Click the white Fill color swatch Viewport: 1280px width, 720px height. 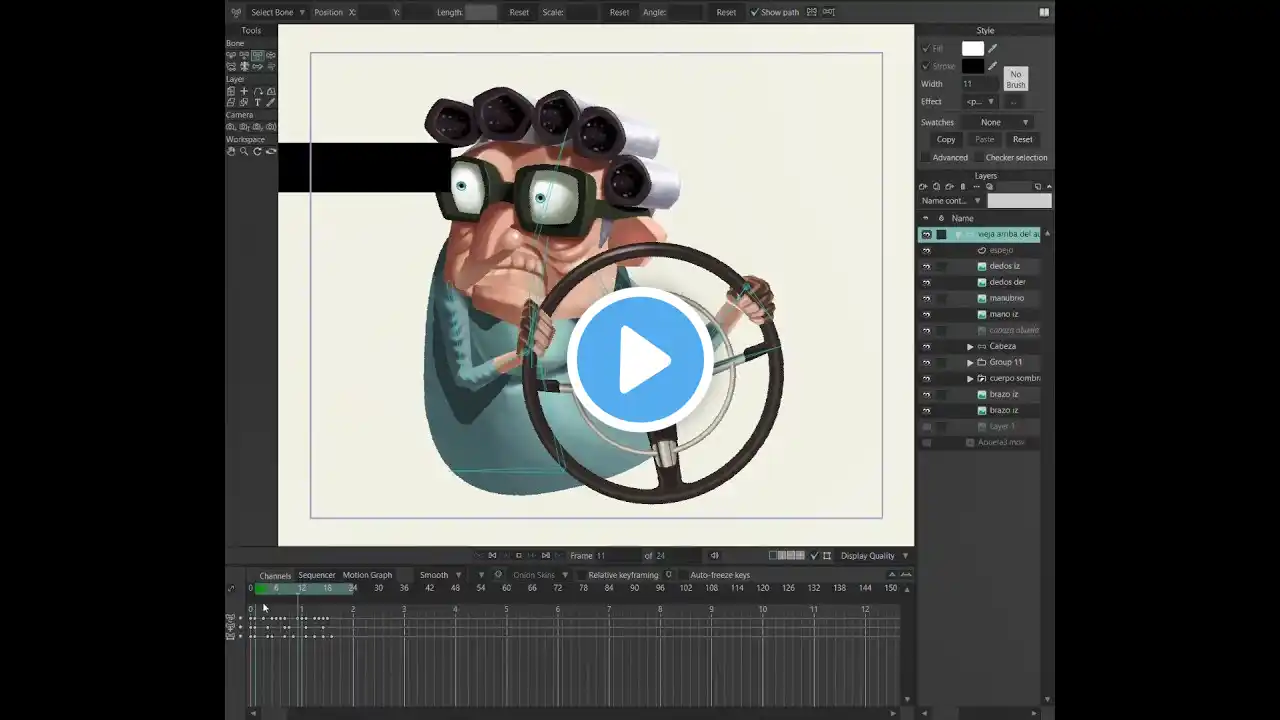coord(973,48)
